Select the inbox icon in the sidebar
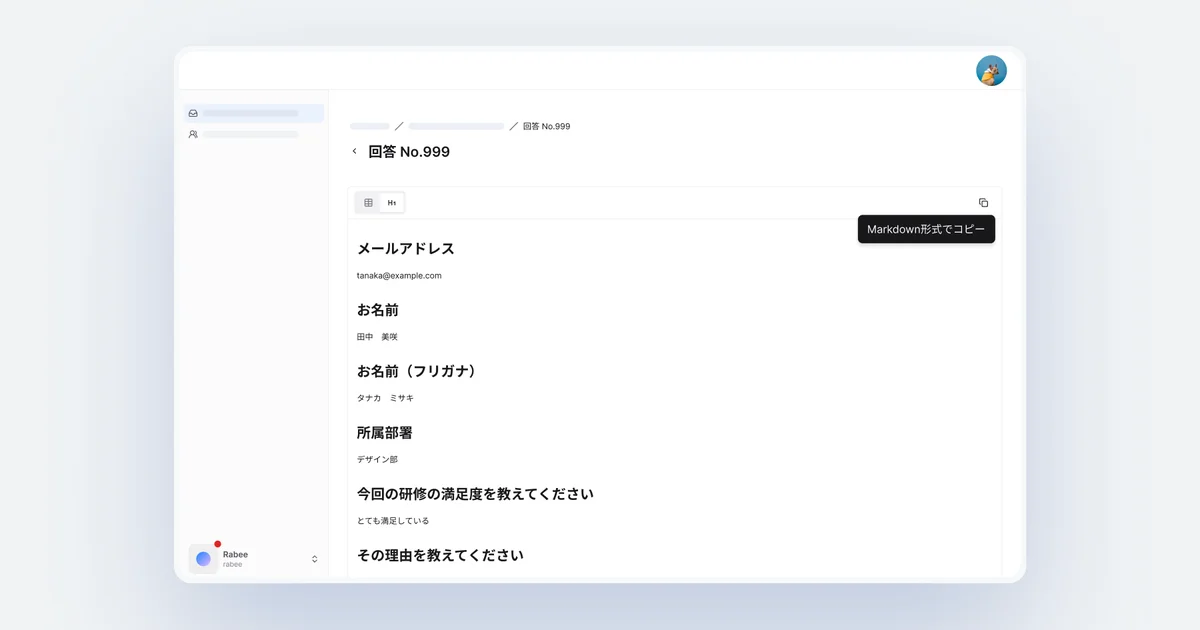The width and height of the screenshot is (1200, 630). click(193, 113)
